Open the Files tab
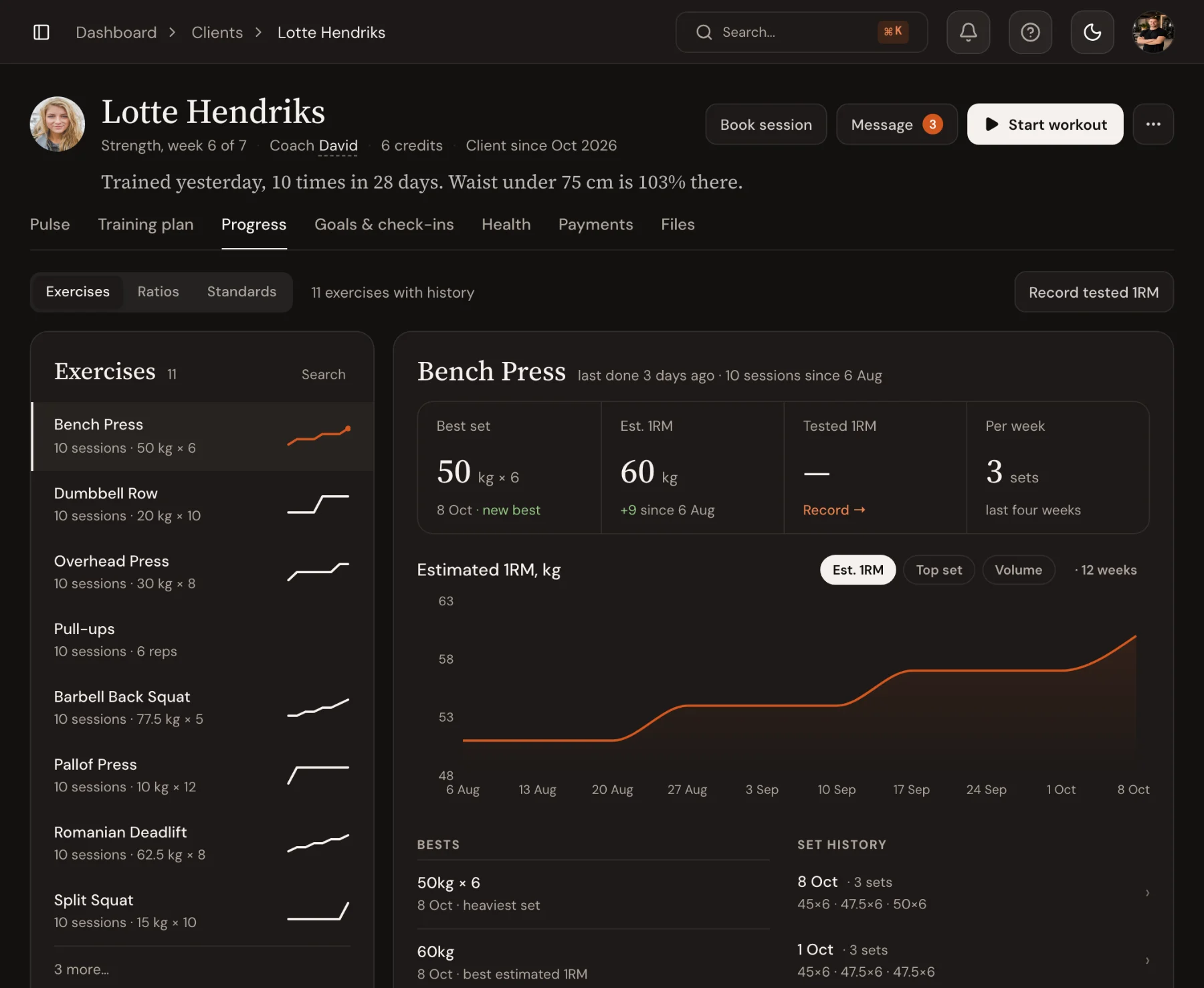The height and width of the screenshot is (988, 1204). click(x=678, y=225)
